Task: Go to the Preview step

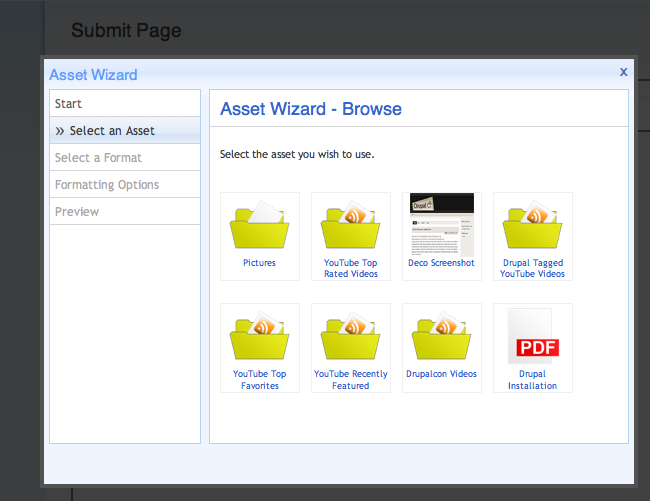Action: pos(125,211)
